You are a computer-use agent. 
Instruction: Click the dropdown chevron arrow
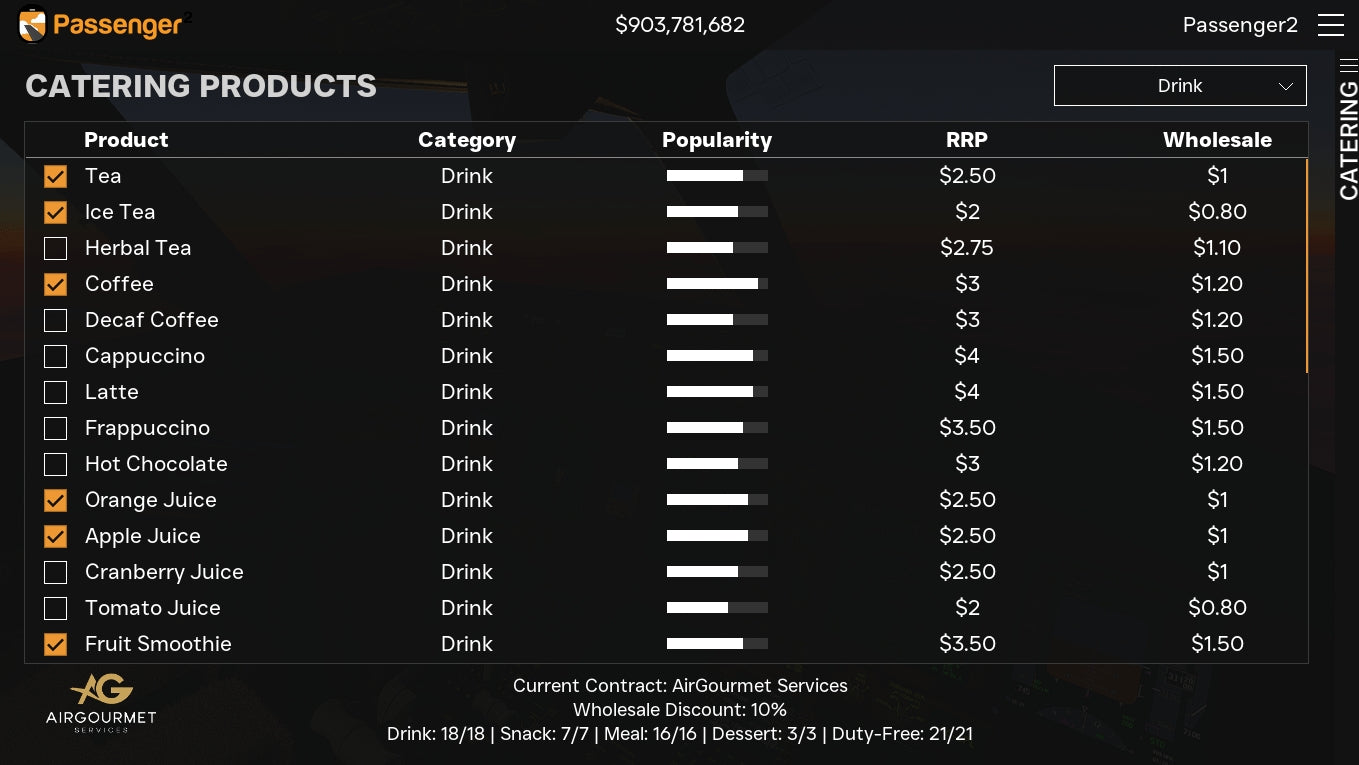[x=1286, y=87]
